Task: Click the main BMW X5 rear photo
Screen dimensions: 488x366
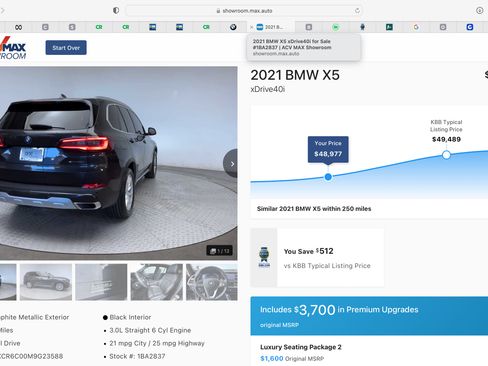Action: point(119,163)
